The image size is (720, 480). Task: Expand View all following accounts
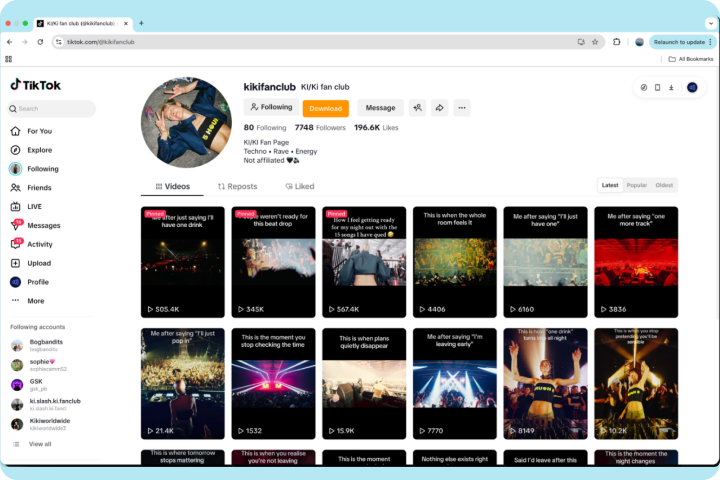click(x=39, y=444)
